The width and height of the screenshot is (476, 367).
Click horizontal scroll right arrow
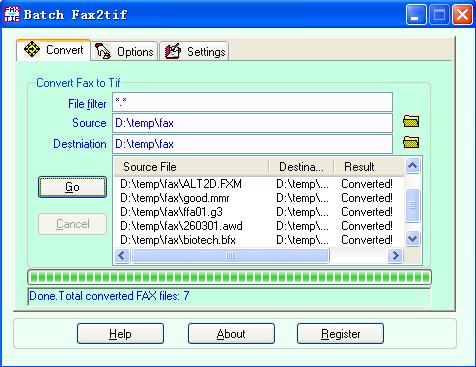tap(395, 256)
